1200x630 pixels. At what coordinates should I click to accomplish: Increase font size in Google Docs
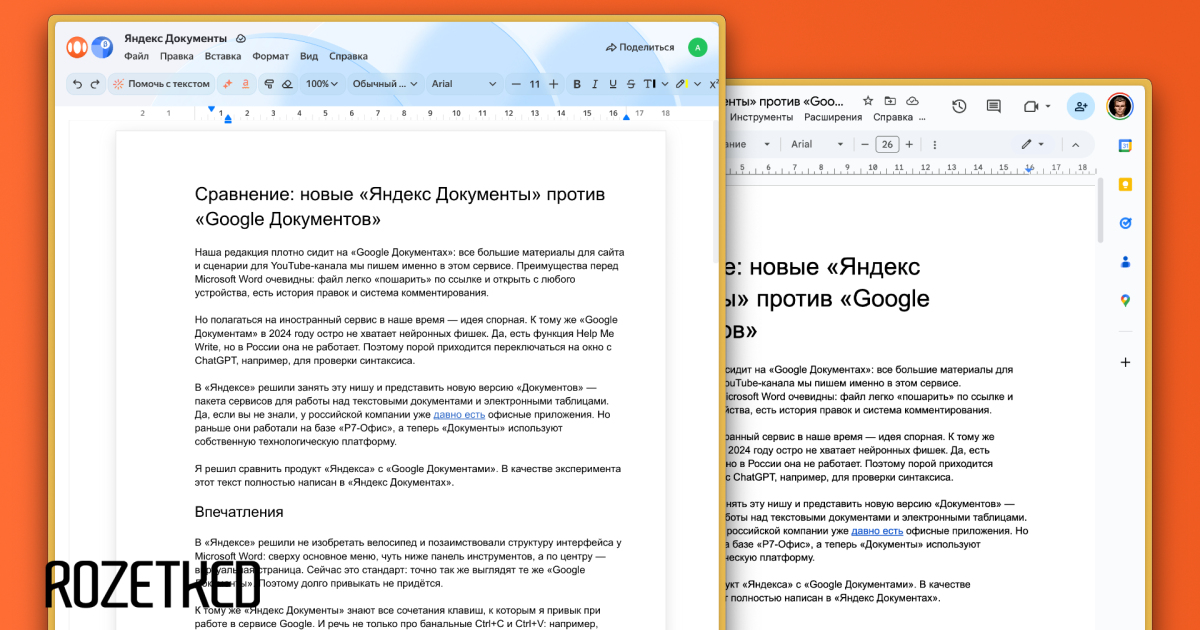(909, 144)
